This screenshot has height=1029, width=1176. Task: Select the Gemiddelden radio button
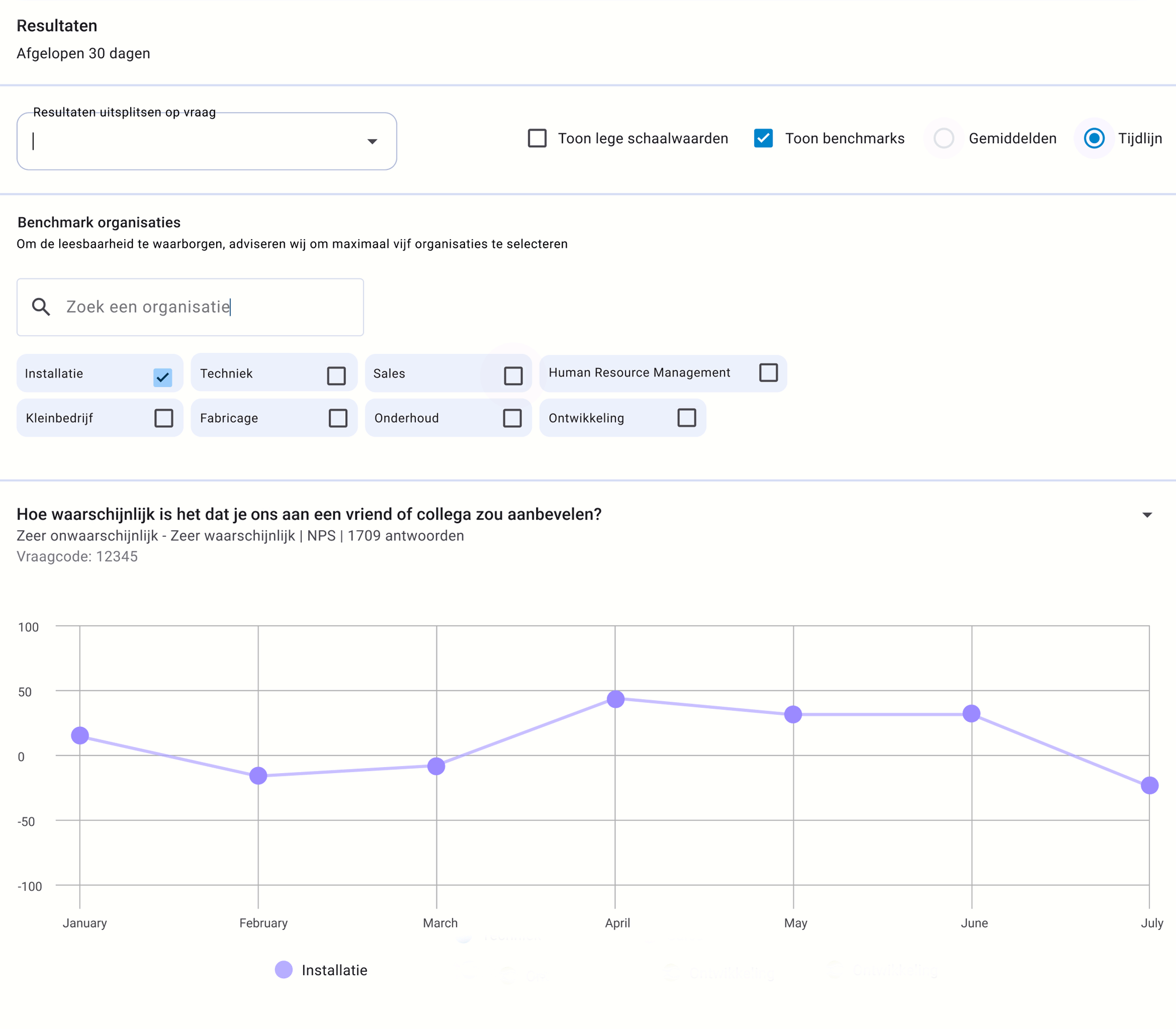pos(944,138)
